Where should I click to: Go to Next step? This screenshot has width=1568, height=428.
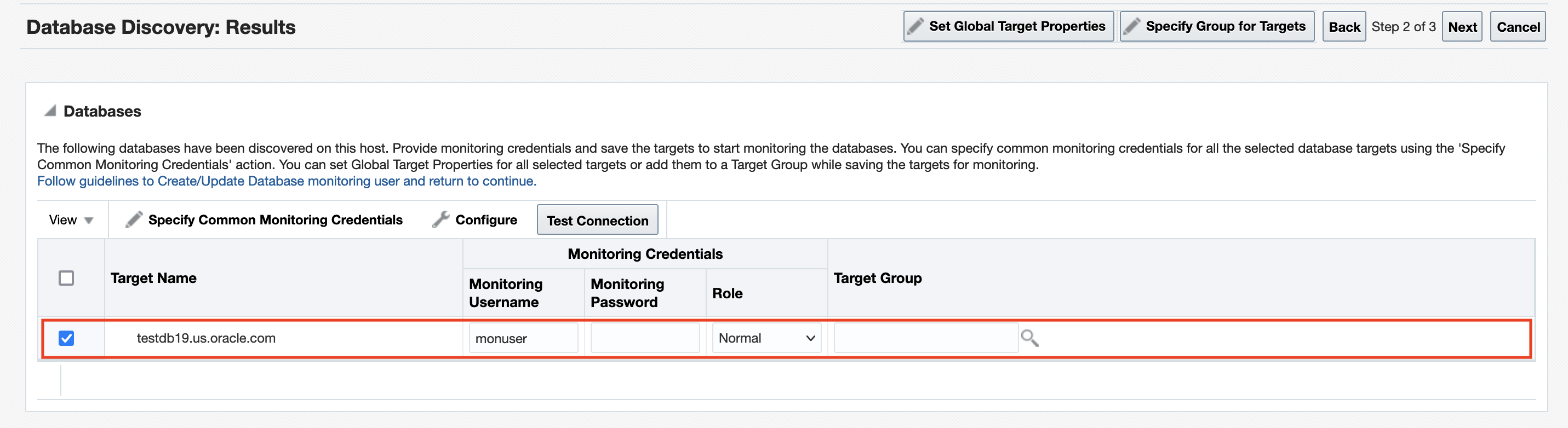pyautogui.click(x=1462, y=27)
